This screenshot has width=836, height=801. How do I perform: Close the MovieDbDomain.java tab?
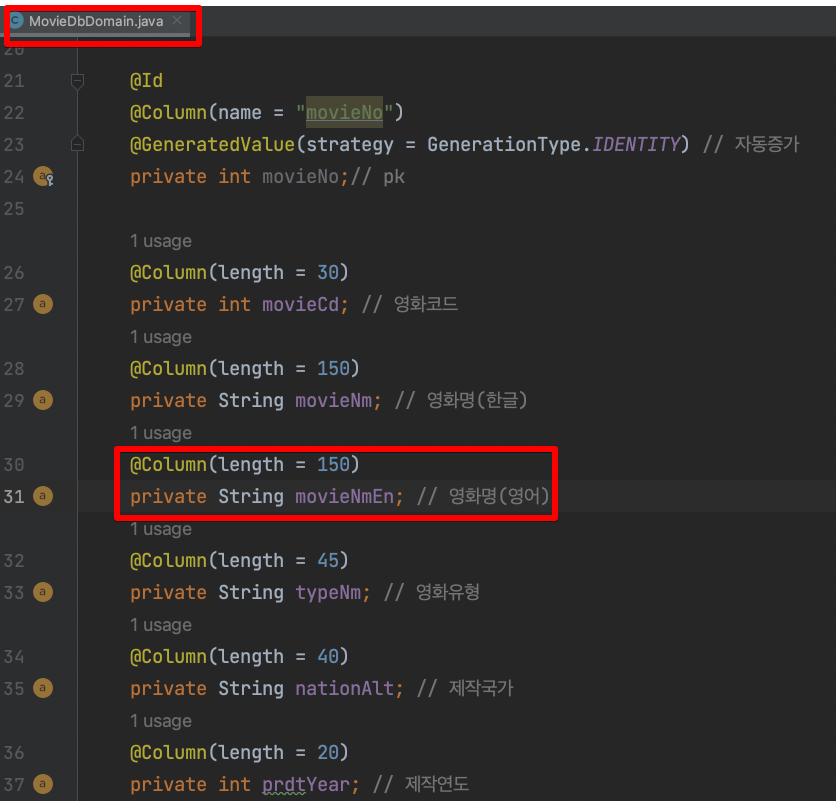coord(177,20)
